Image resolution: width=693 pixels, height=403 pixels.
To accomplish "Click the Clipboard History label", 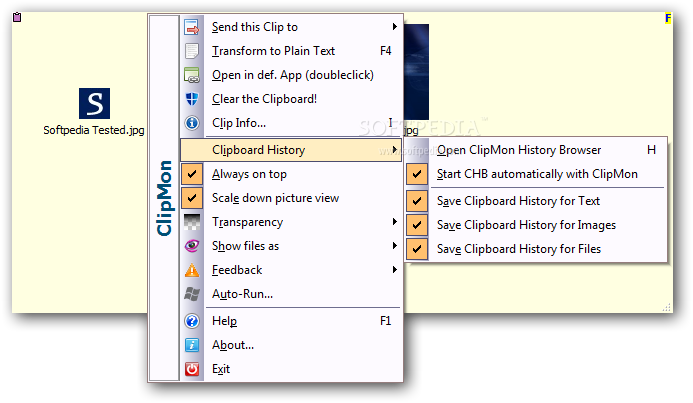I will click(259, 150).
